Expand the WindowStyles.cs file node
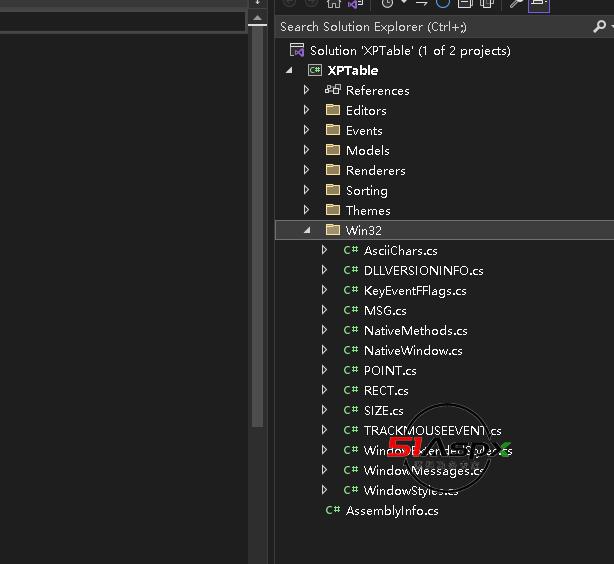The image size is (614, 564). [x=324, y=490]
